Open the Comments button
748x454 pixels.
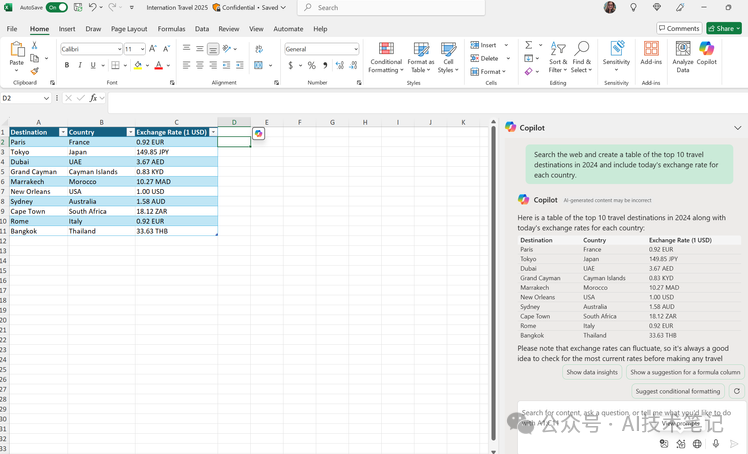[679, 29]
